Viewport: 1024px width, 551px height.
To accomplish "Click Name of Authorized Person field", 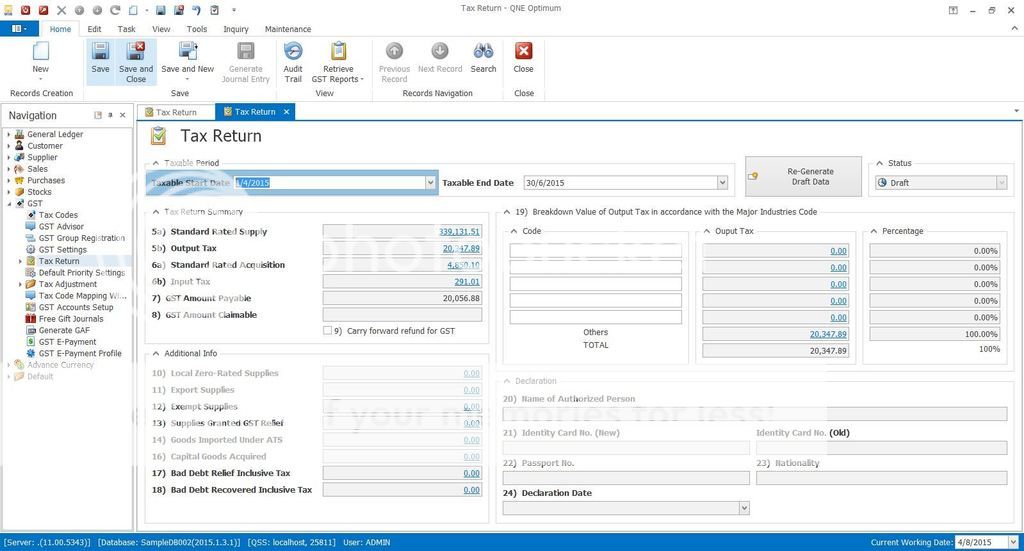I will point(754,414).
